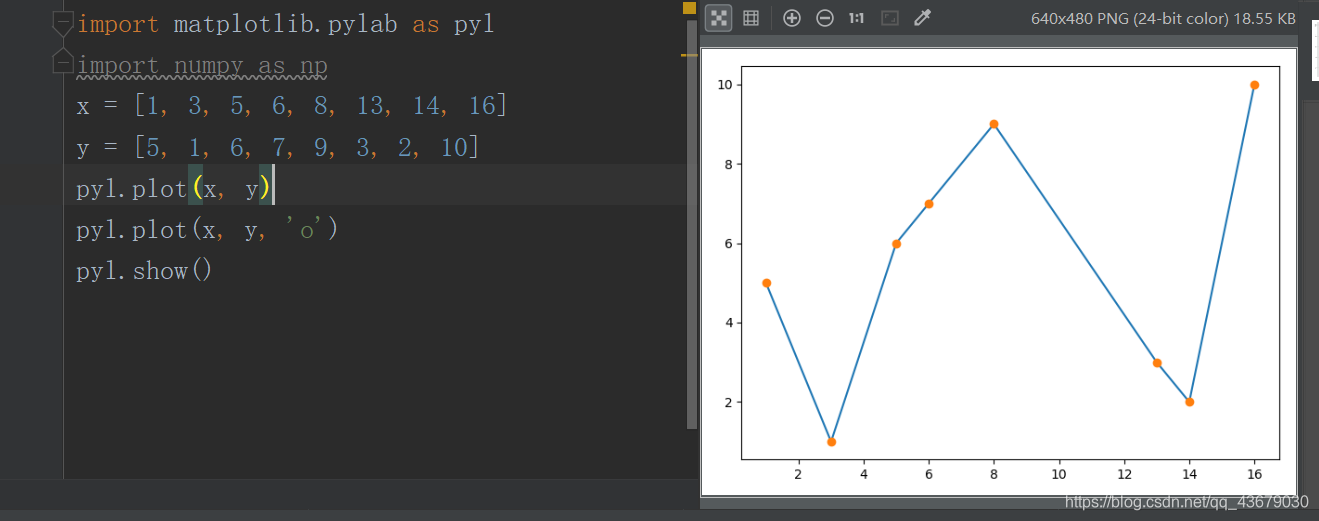Click the yellow warning stripe mark in the gutter

(x=689, y=55)
